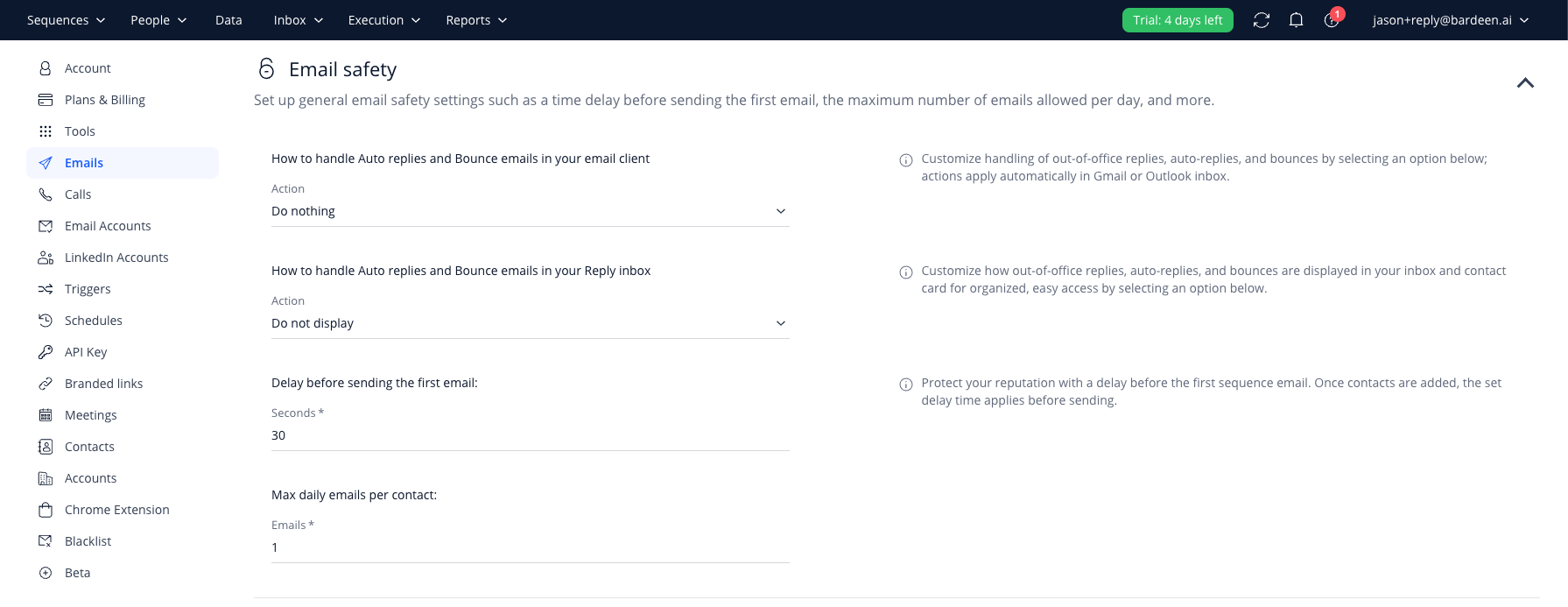Go to the Data tab
This screenshot has width=1568, height=607.
[229, 20]
